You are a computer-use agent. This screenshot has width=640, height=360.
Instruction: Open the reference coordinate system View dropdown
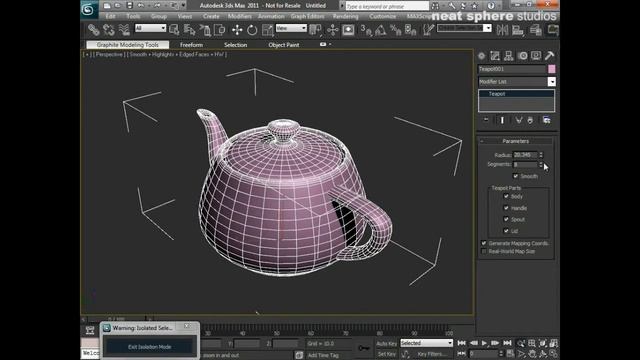point(291,28)
